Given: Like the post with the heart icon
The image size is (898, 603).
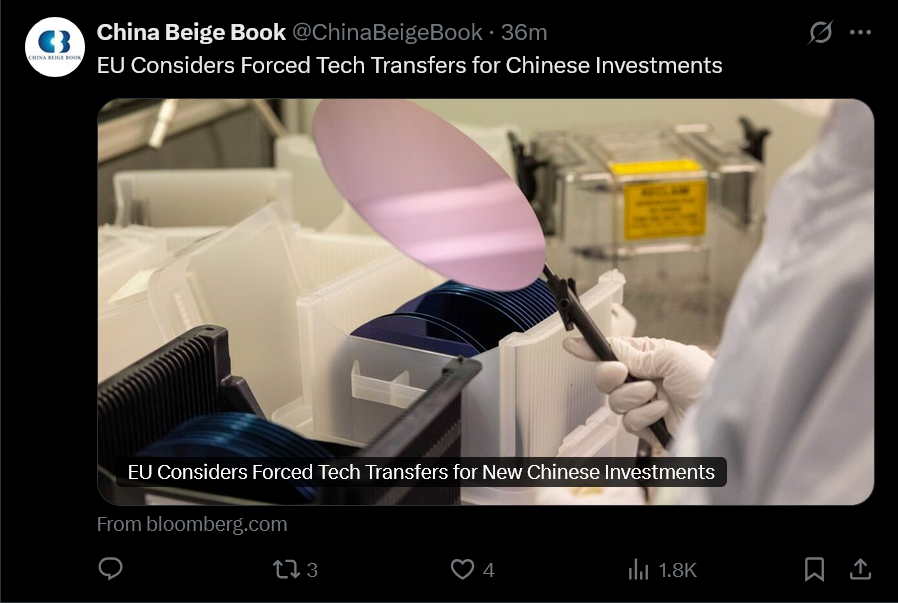Looking at the screenshot, I should tap(462, 569).
